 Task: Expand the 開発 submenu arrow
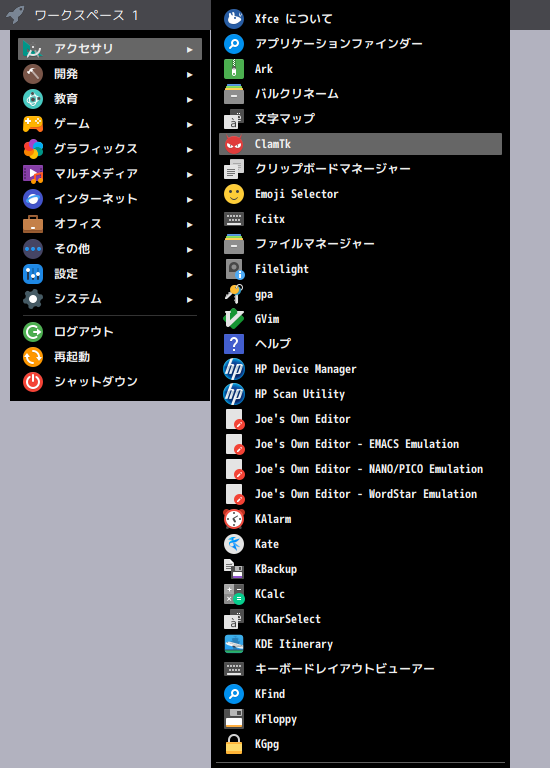190,74
